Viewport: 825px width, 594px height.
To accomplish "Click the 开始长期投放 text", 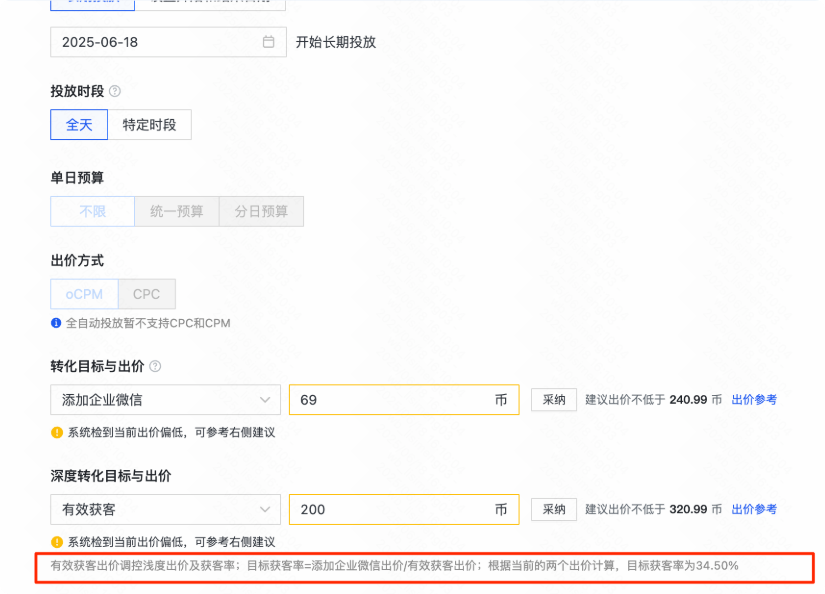I will pyautogui.click(x=336, y=42).
